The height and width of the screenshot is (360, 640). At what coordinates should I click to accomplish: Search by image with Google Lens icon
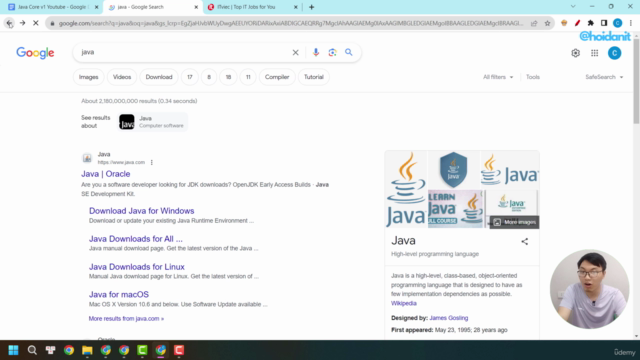(332, 52)
